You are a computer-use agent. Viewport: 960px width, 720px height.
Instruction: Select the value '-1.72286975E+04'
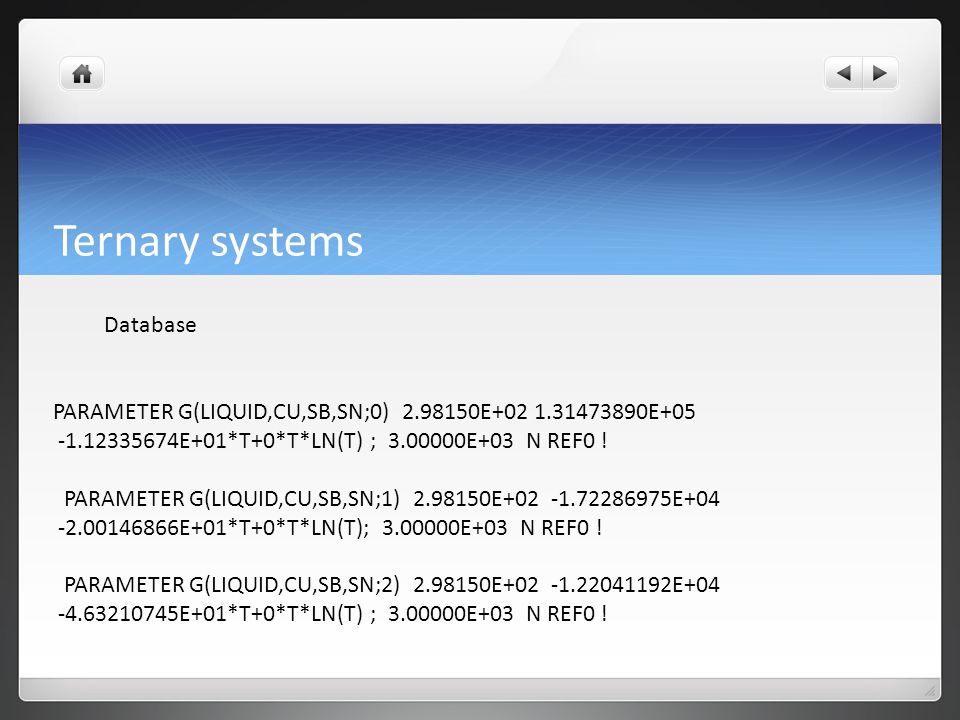pyautogui.click(x=635, y=499)
